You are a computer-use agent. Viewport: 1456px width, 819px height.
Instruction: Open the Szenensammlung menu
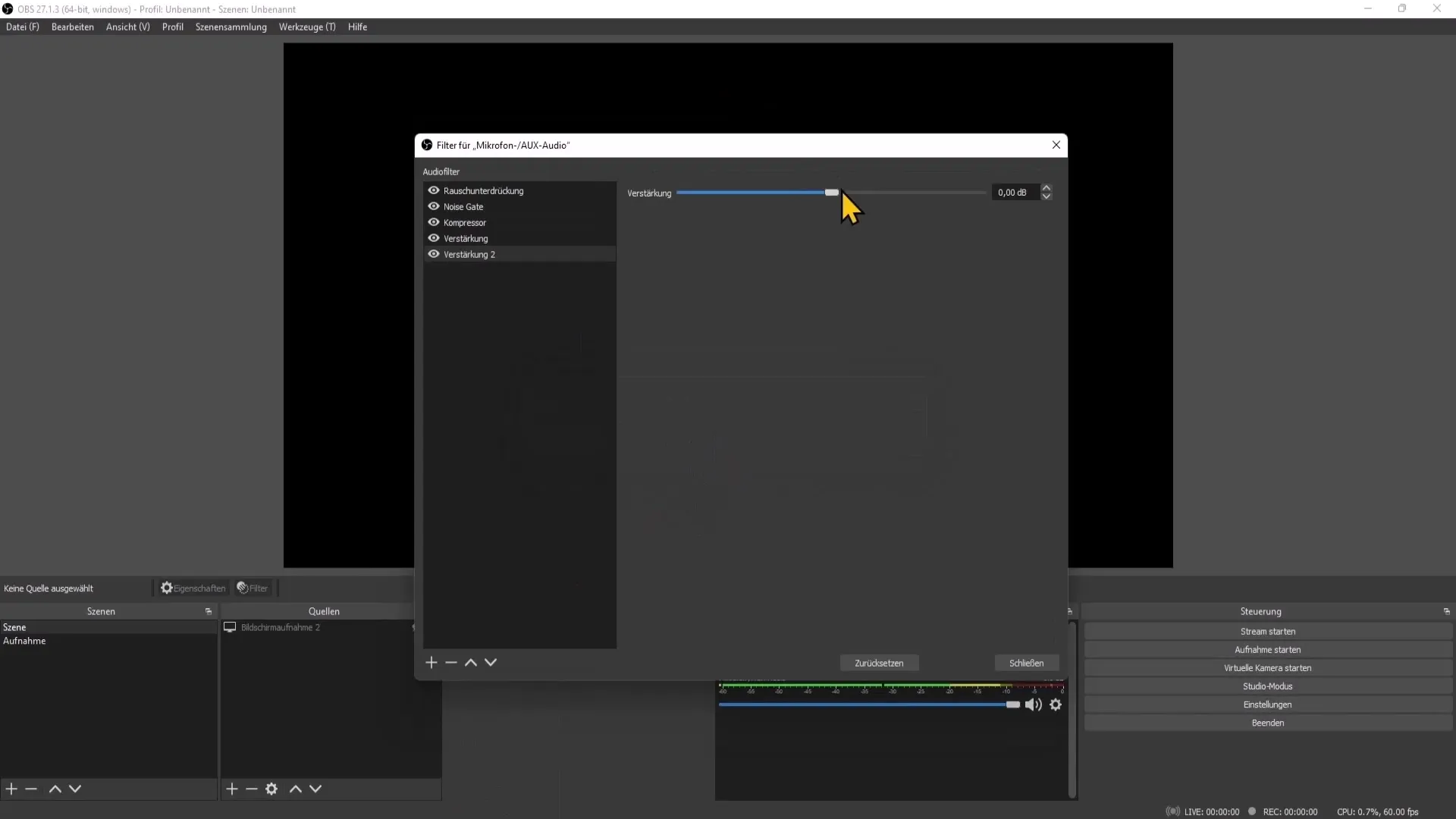tap(231, 27)
